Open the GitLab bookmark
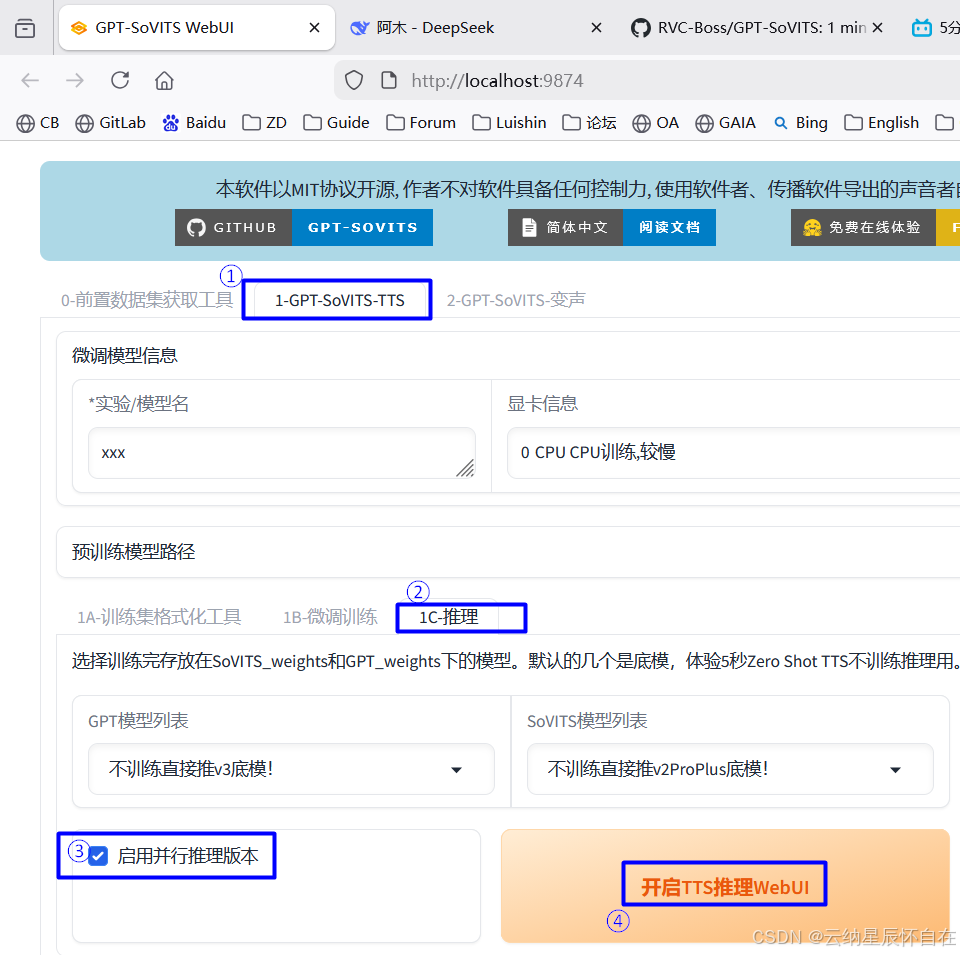This screenshot has width=960, height=955. point(110,123)
